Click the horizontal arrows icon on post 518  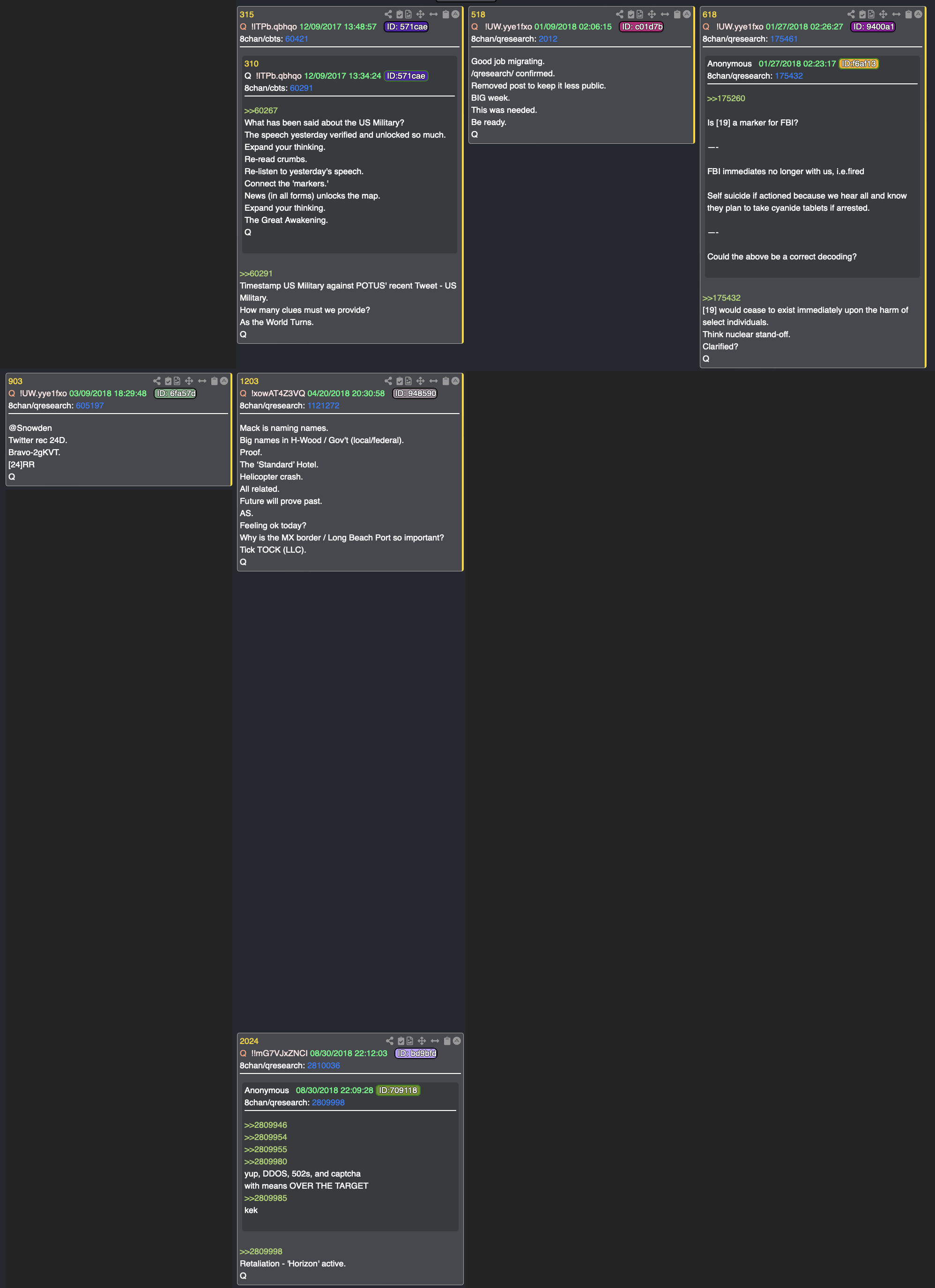click(x=665, y=14)
